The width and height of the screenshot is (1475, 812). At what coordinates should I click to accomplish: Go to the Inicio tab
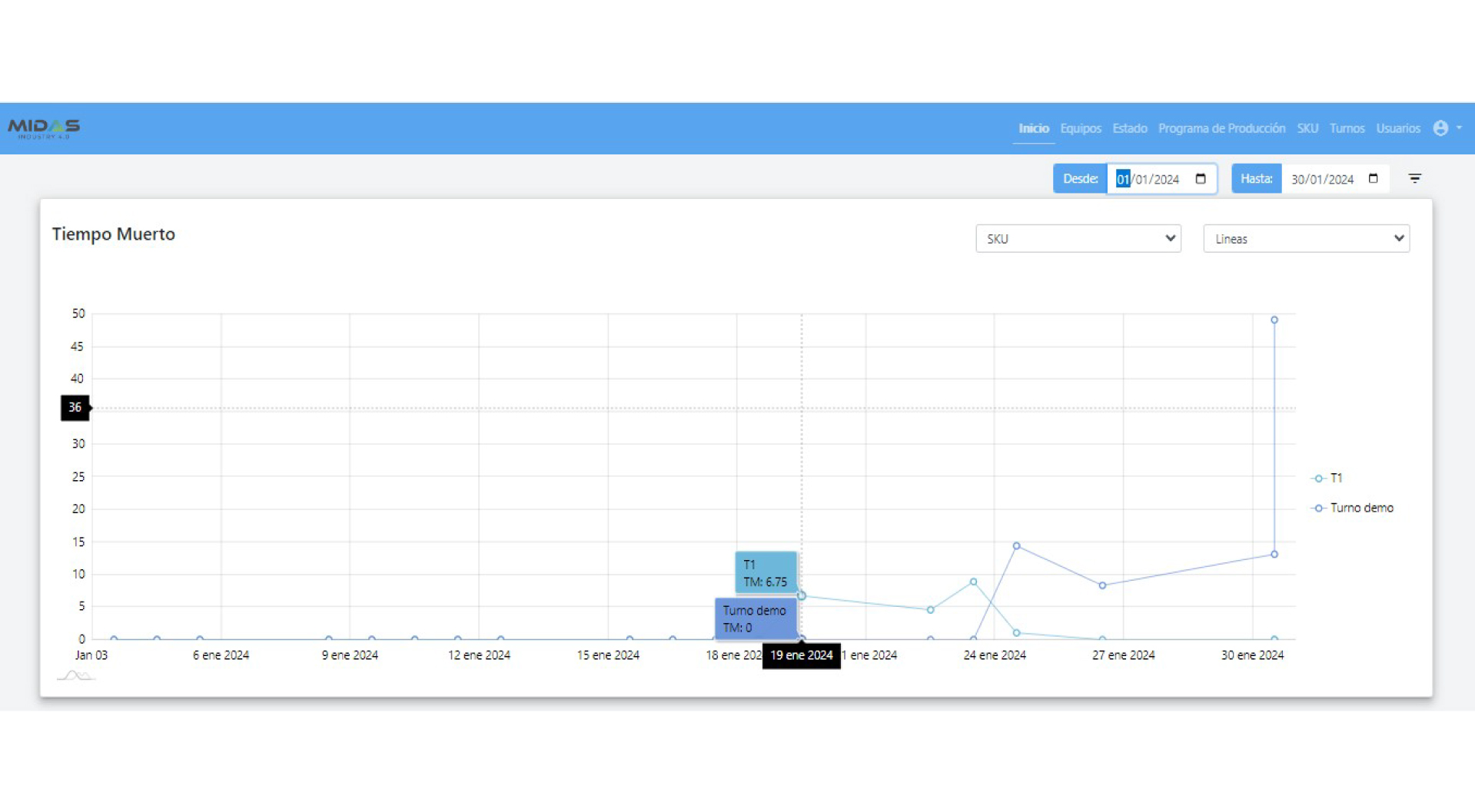click(x=1033, y=128)
